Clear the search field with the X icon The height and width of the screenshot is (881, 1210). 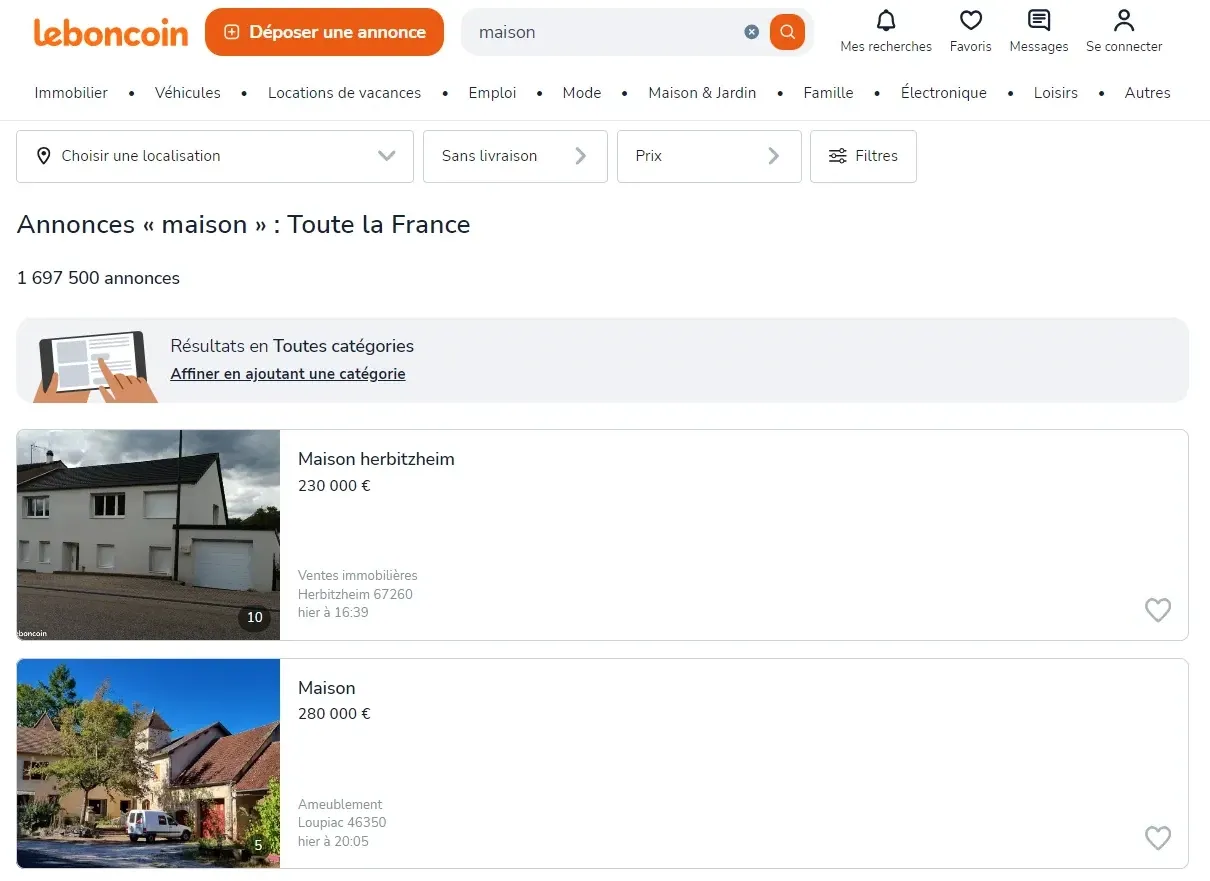coord(752,31)
